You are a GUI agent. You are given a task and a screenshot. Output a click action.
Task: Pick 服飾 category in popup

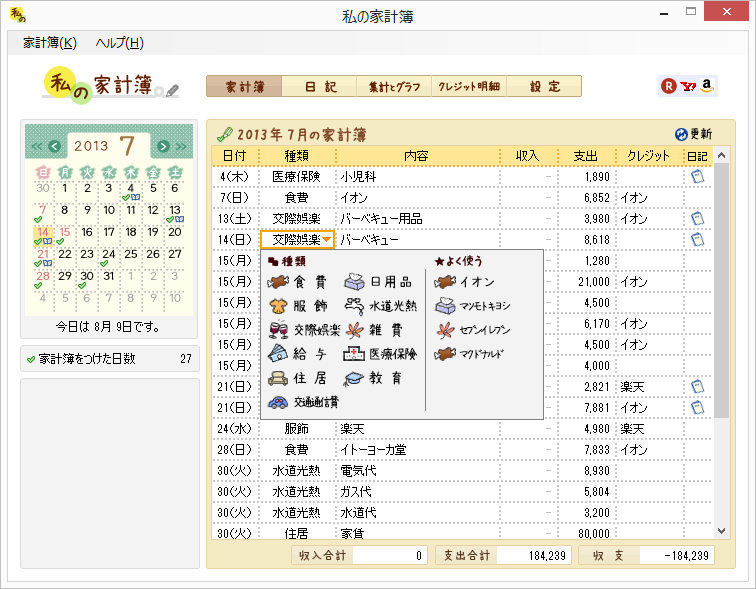pyautogui.click(x=298, y=306)
